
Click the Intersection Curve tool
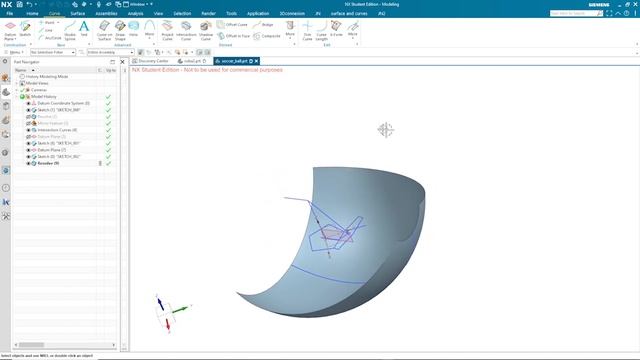186,31
